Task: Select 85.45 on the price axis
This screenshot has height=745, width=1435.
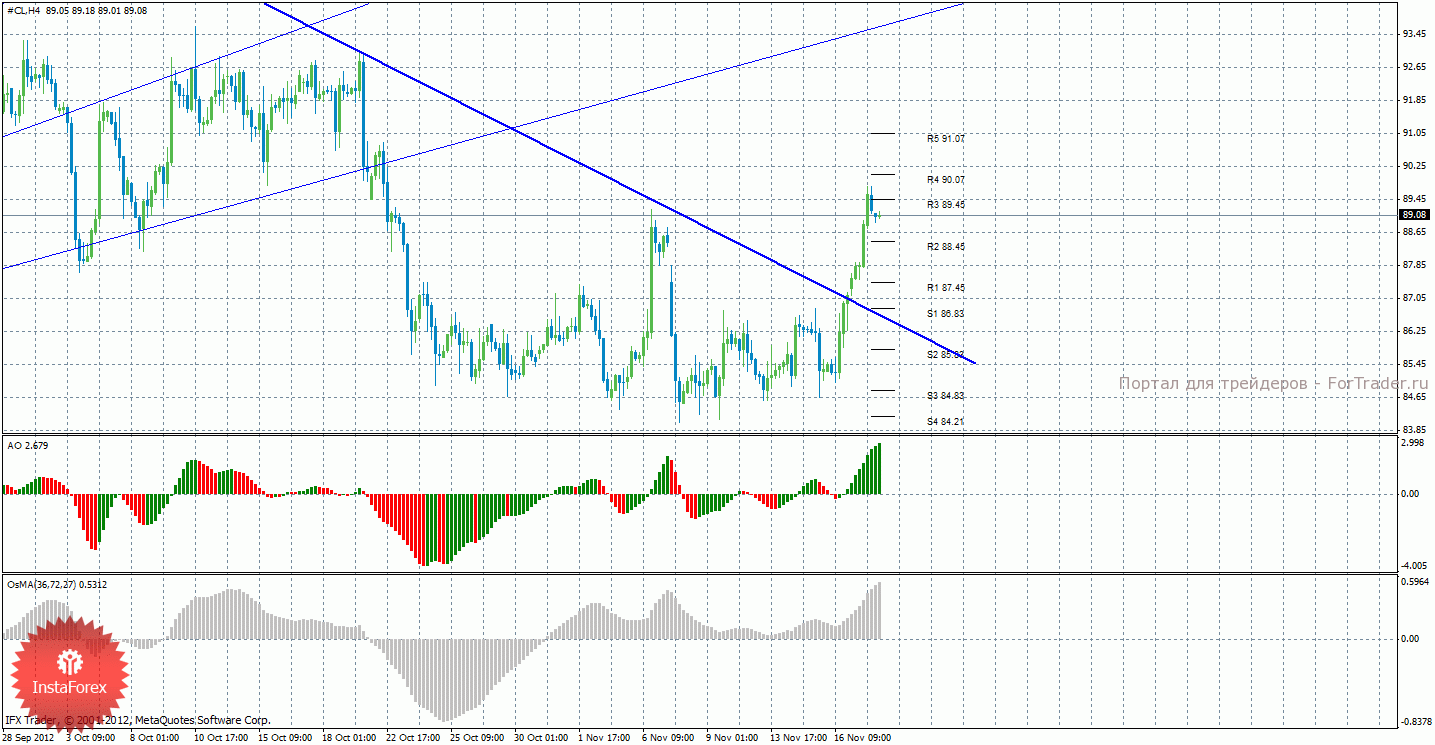Action: (x=1415, y=363)
